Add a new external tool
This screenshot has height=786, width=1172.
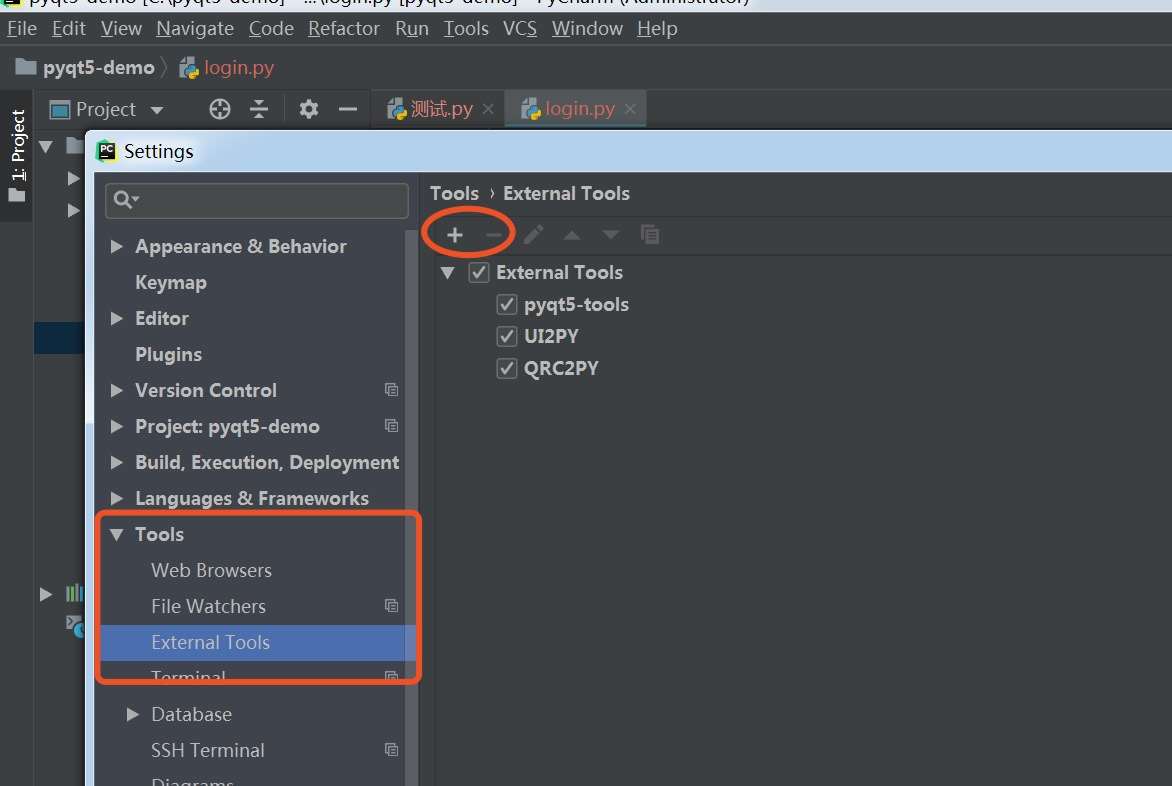click(x=454, y=234)
